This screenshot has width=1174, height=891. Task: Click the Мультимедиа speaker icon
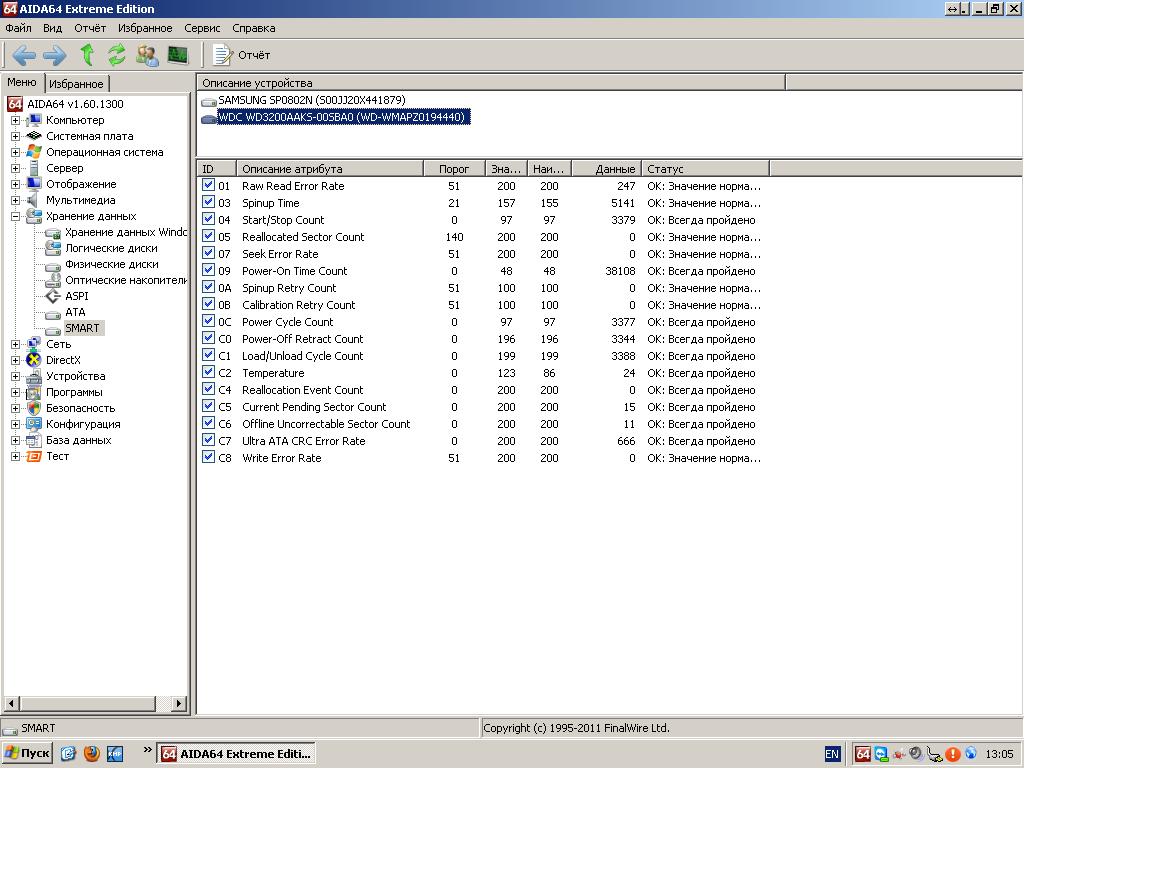click(x=34, y=200)
